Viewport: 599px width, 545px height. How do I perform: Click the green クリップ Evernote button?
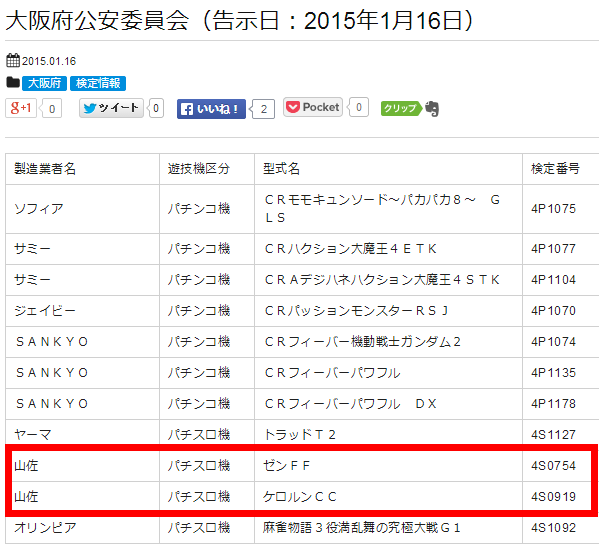tap(401, 108)
